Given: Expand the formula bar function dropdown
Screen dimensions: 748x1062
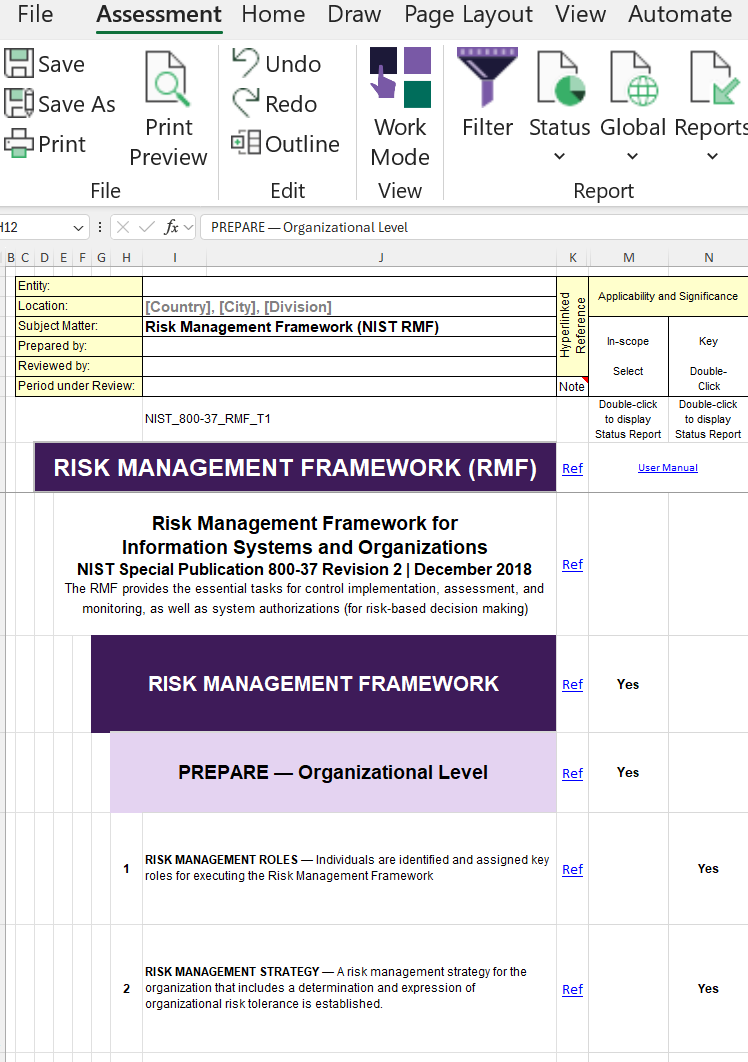Looking at the screenshot, I should click(x=189, y=227).
